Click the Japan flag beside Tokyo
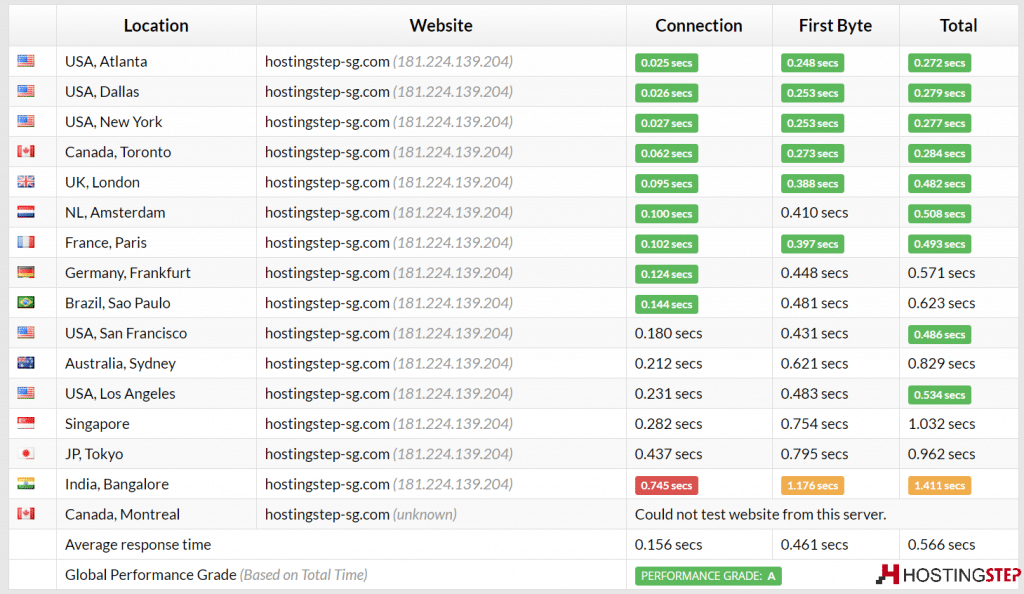This screenshot has height=594, width=1024. (x=26, y=454)
